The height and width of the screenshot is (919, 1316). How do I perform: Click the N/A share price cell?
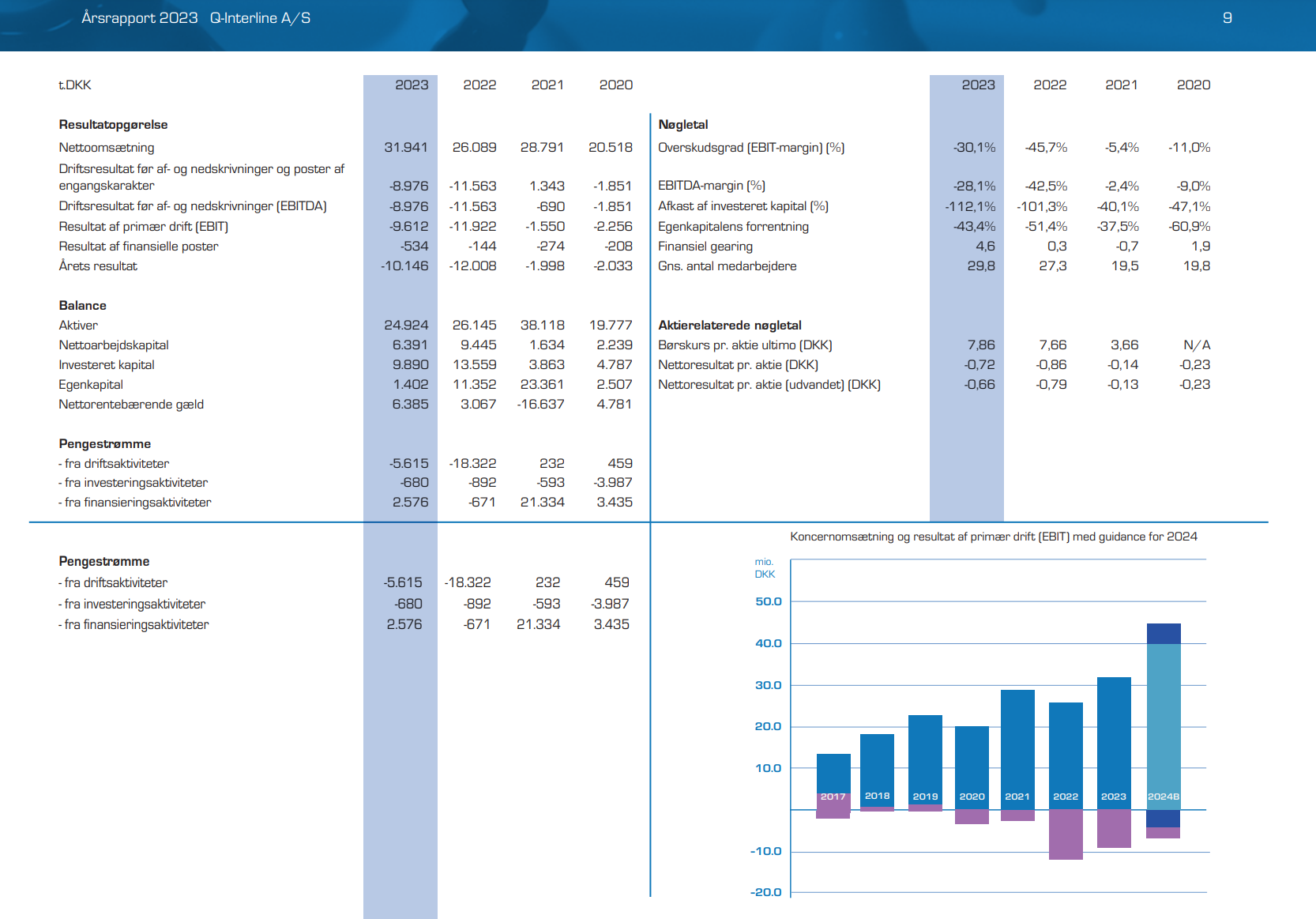click(1197, 345)
